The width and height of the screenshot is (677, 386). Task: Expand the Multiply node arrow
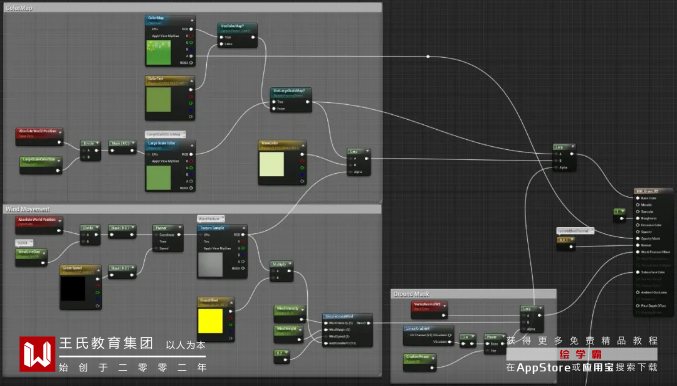(x=290, y=264)
